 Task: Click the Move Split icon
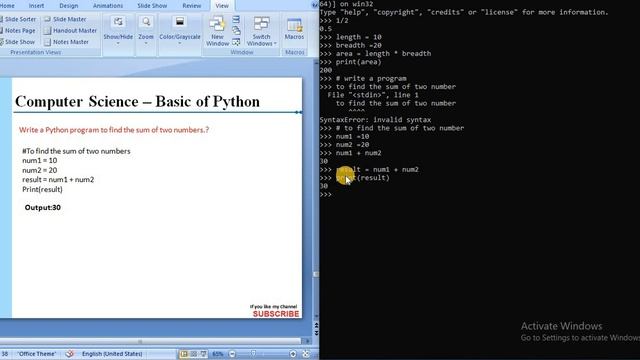tap(236, 42)
